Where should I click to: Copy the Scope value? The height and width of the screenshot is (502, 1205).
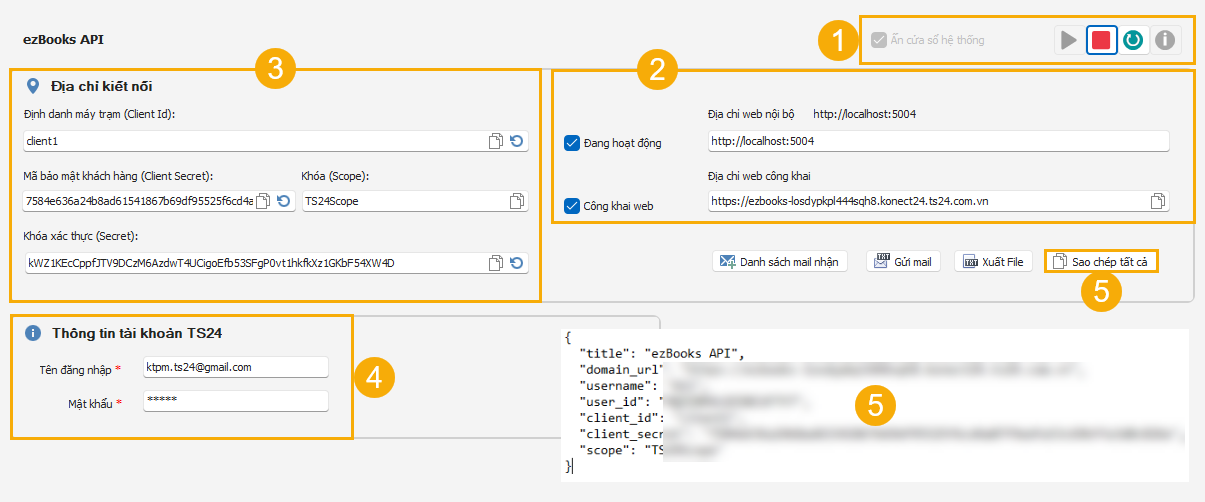pyautogui.click(x=517, y=201)
